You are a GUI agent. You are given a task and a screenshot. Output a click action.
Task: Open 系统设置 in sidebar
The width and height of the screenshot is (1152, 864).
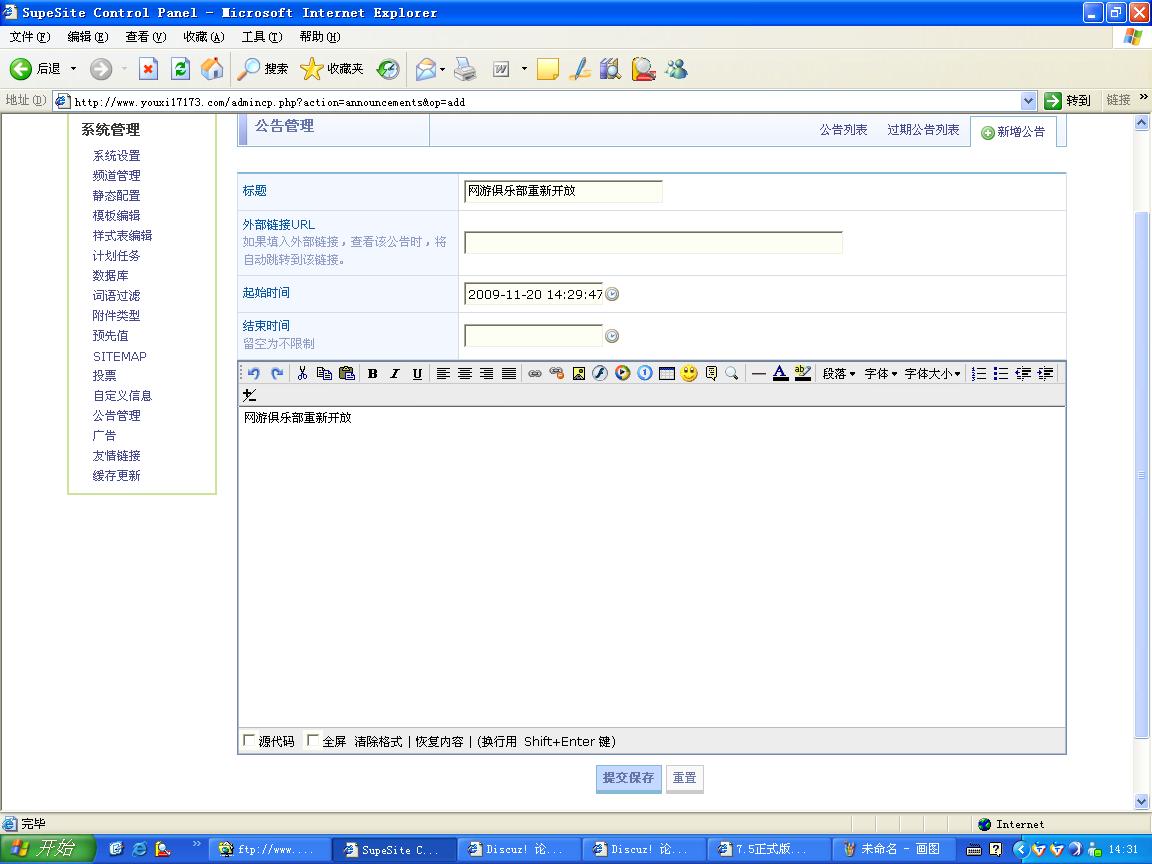[x=116, y=156]
